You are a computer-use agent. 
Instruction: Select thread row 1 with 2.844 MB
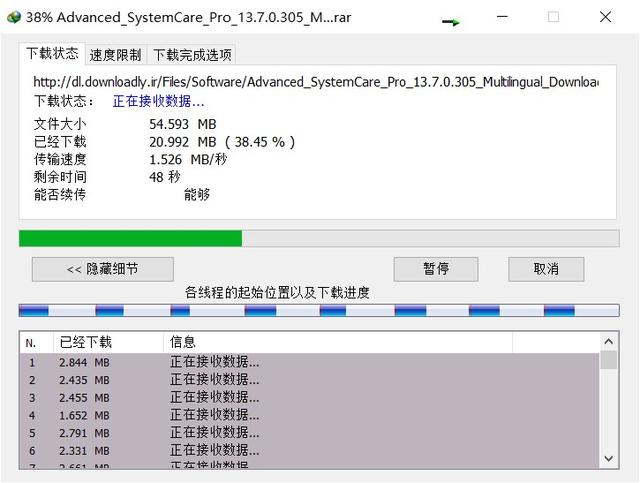(309, 362)
